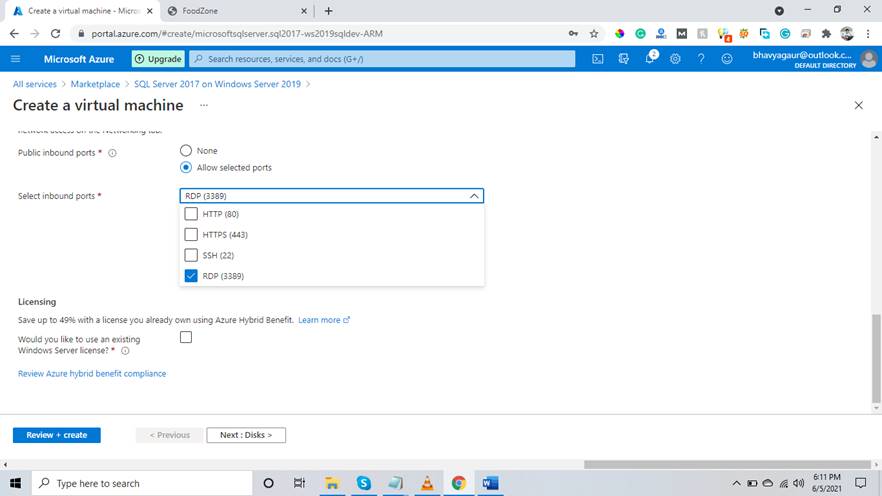Uncheck the RDP (3389) port option
Image resolution: width=882 pixels, height=496 pixels.
pos(191,276)
